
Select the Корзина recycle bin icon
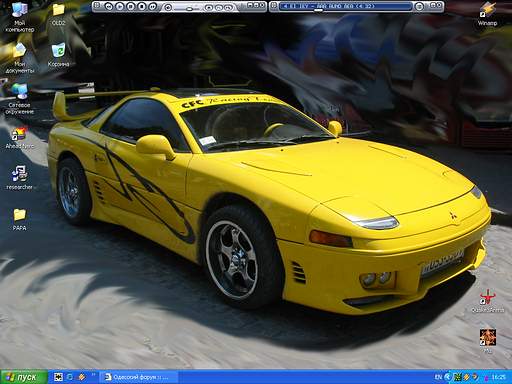(58, 55)
